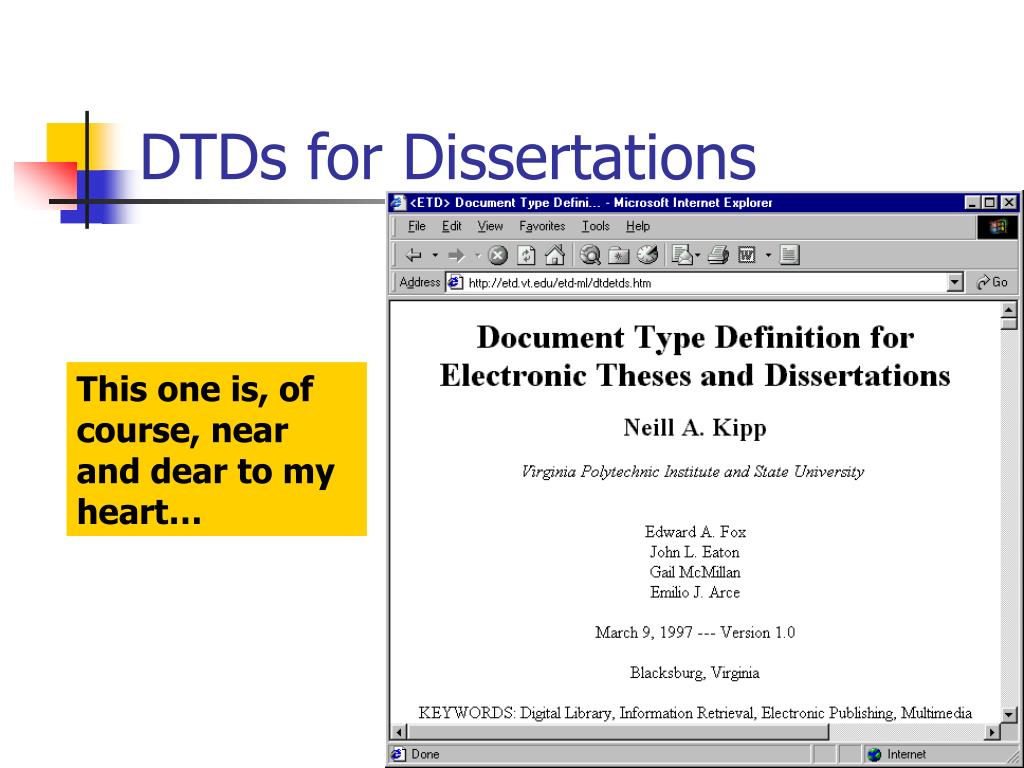Click the 'Emilio J. Arce' name
1024x768 pixels.
[x=695, y=592]
